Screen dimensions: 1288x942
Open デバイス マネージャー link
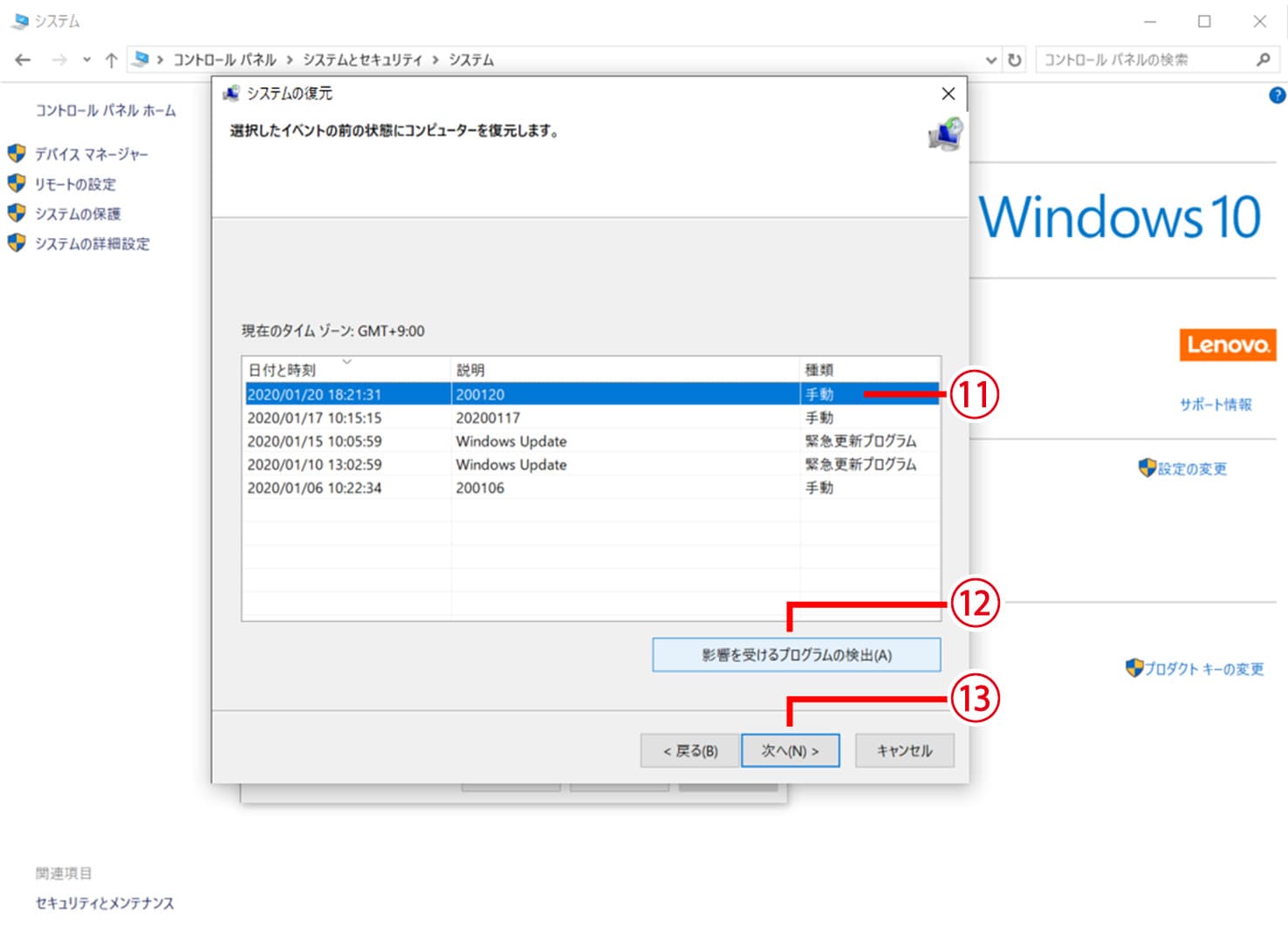(92, 154)
